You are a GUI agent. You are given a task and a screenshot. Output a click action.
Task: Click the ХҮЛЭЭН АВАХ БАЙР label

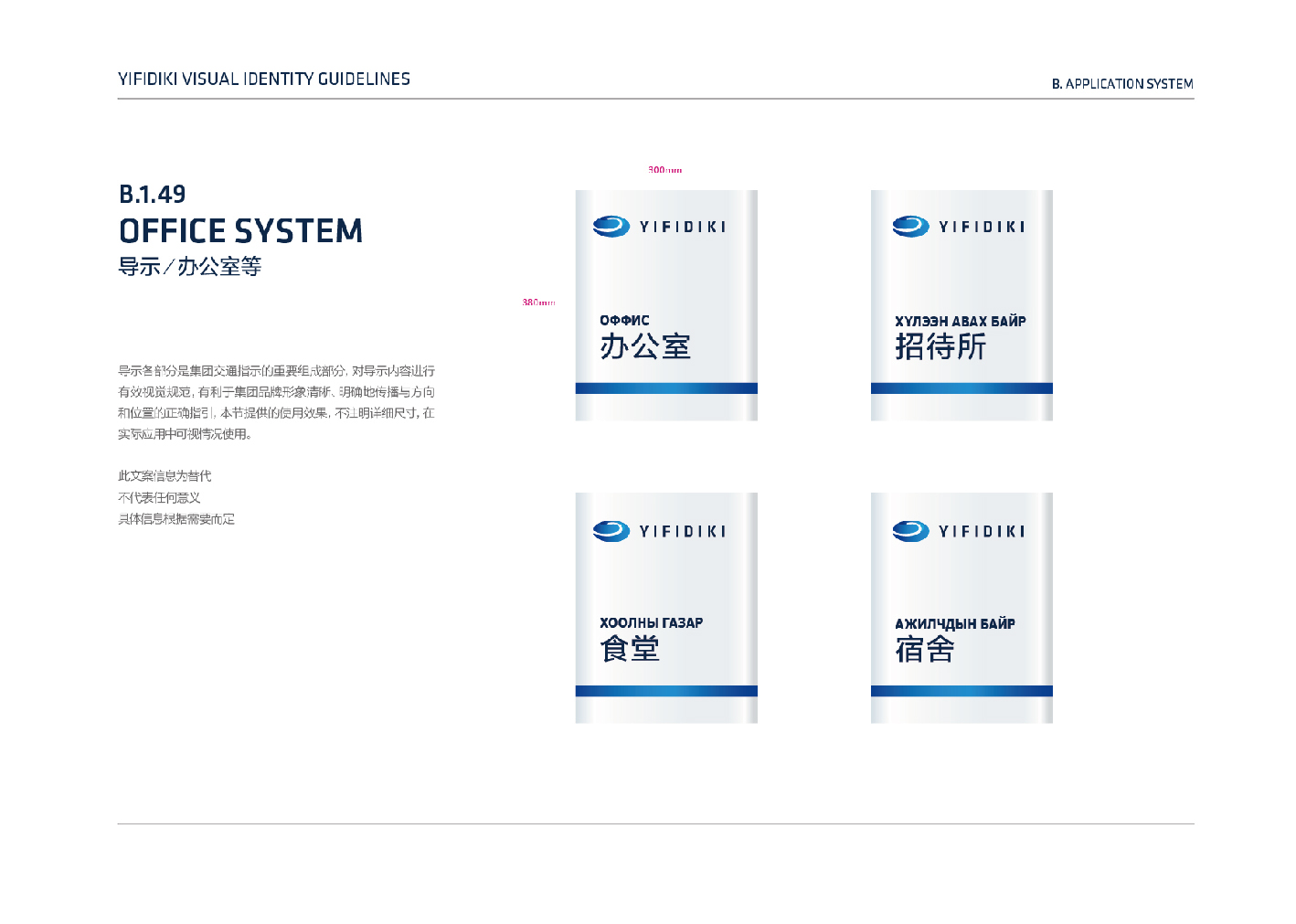pyautogui.click(x=960, y=322)
